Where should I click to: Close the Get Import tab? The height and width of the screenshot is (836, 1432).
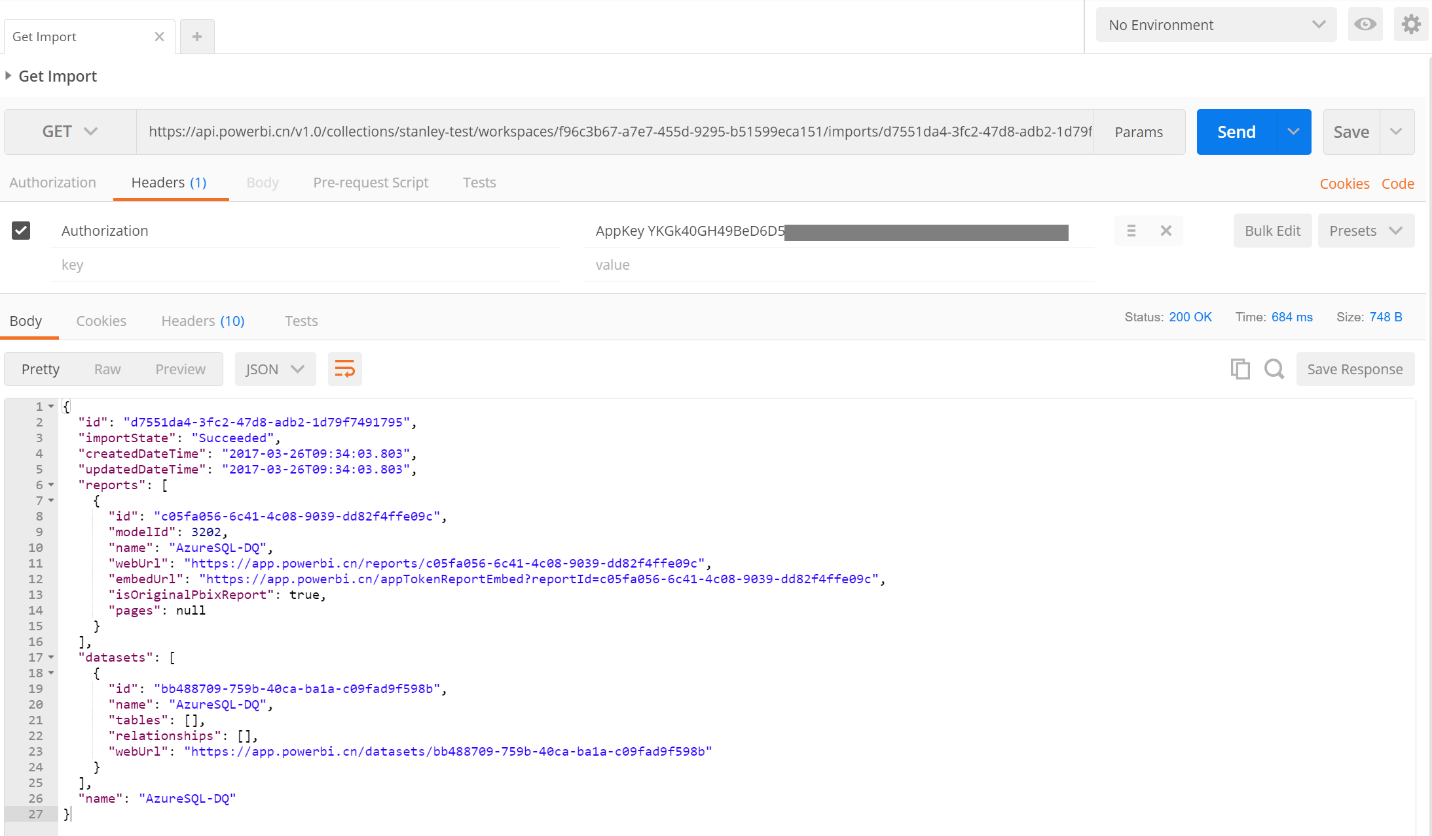point(159,37)
